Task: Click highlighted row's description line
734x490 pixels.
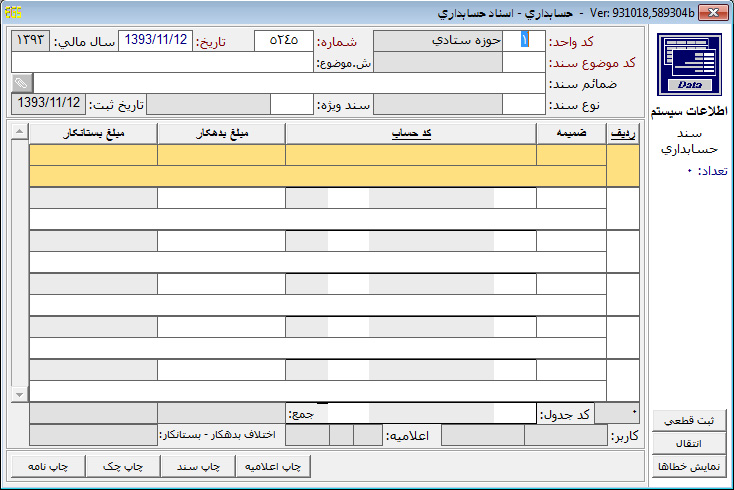Action: click(318, 176)
